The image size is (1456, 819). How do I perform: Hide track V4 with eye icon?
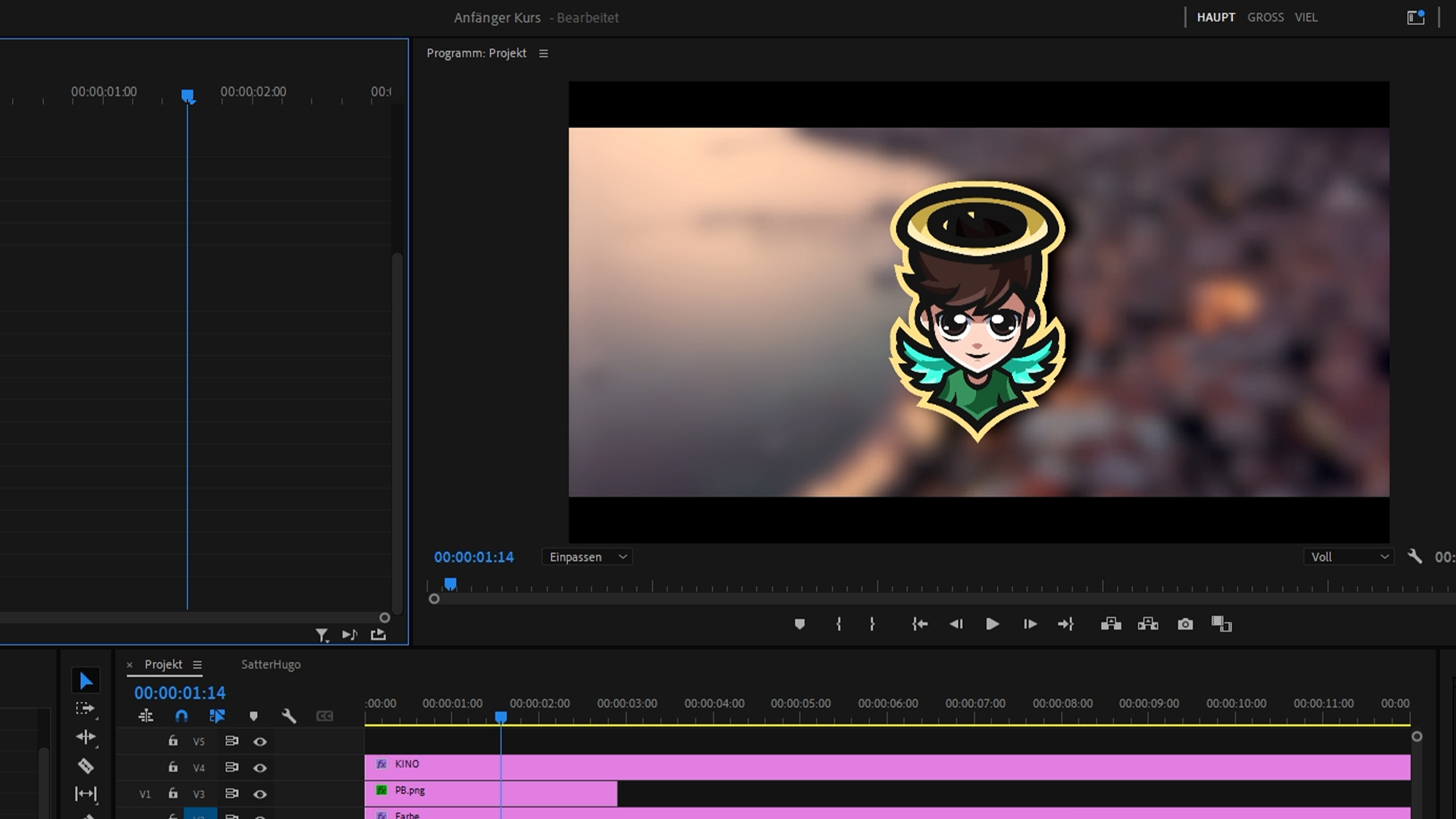260,768
